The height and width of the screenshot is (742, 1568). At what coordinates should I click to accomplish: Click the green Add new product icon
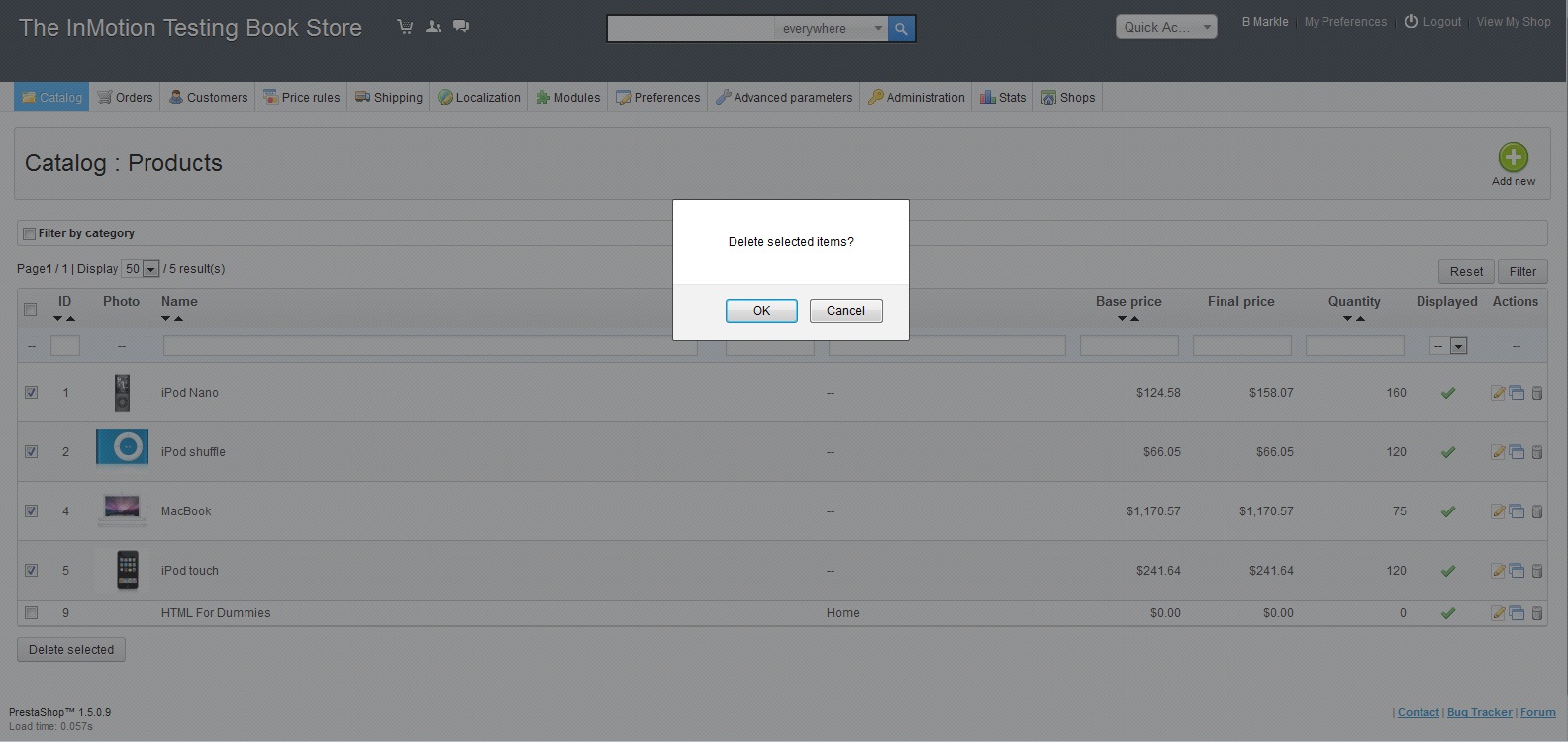(1513, 158)
